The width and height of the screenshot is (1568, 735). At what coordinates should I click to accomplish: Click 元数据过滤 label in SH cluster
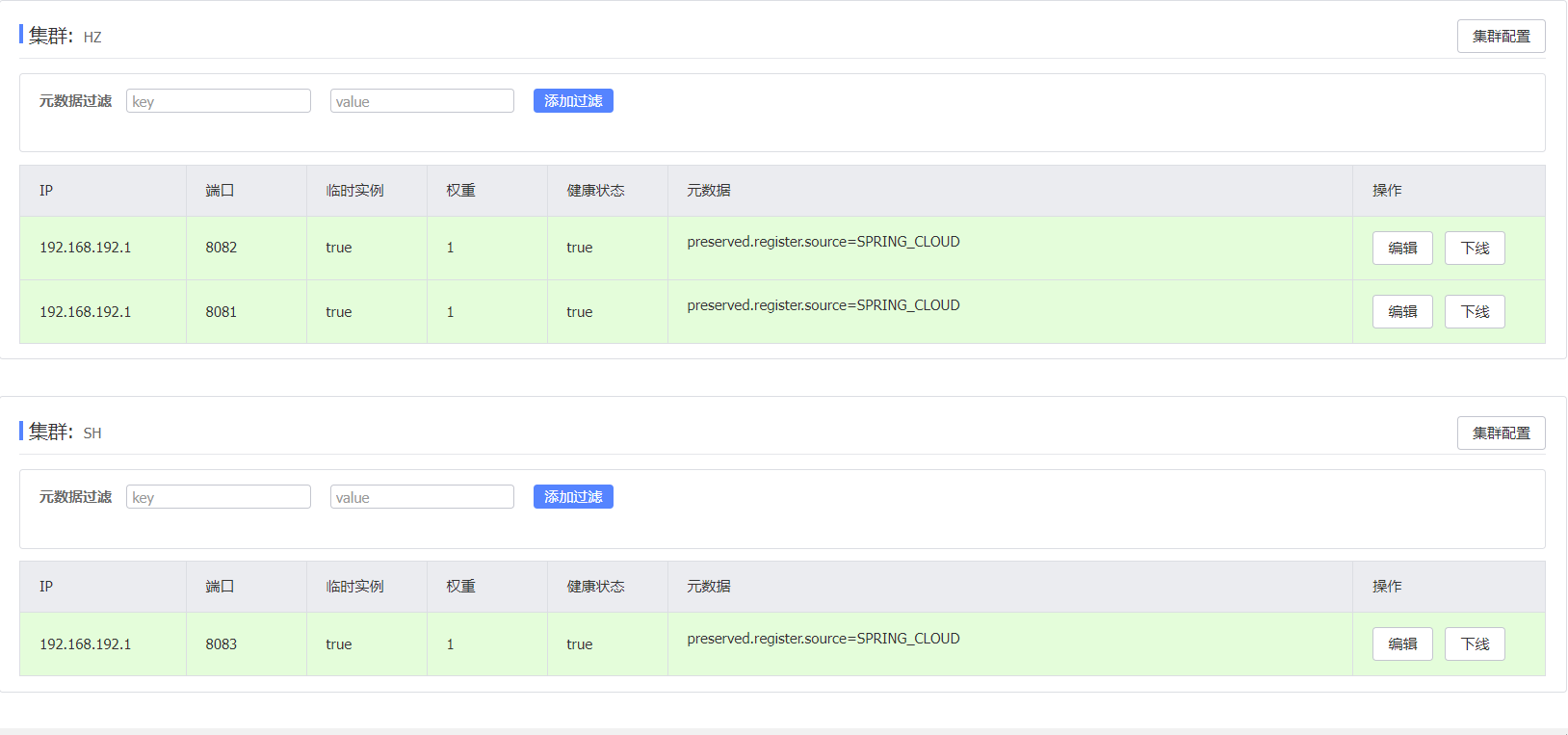[75, 497]
